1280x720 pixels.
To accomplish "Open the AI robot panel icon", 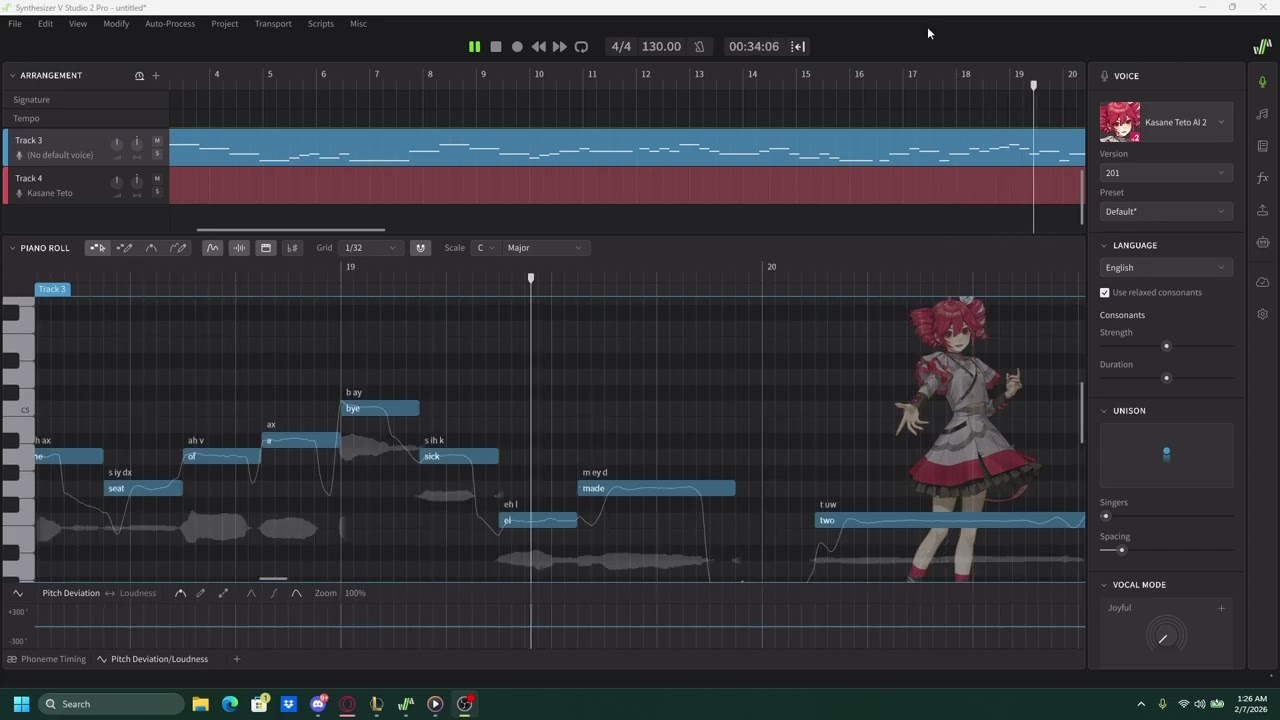I will tap(1262, 242).
